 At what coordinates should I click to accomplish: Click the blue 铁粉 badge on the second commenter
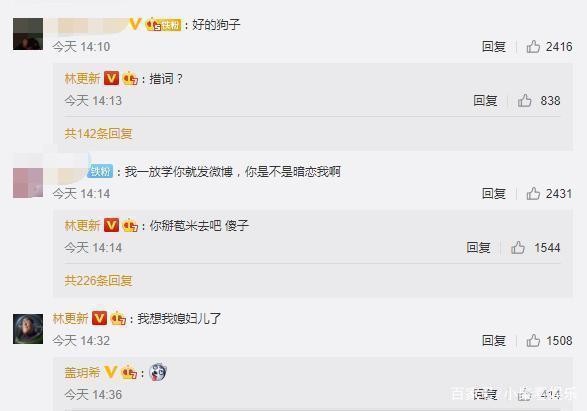click(x=100, y=171)
